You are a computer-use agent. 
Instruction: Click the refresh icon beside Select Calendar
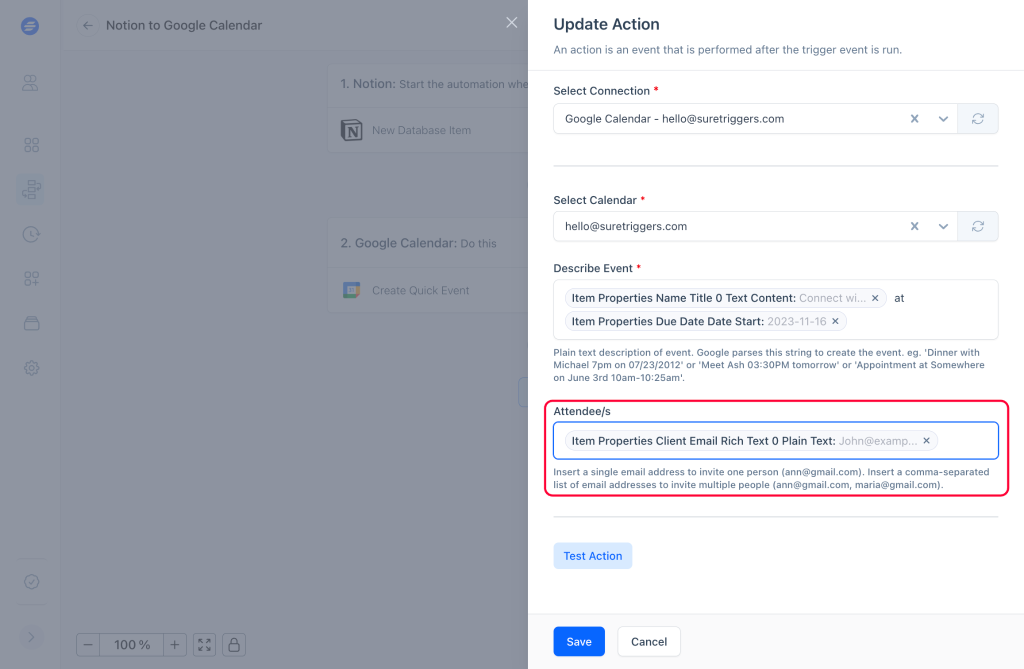tap(977, 227)
